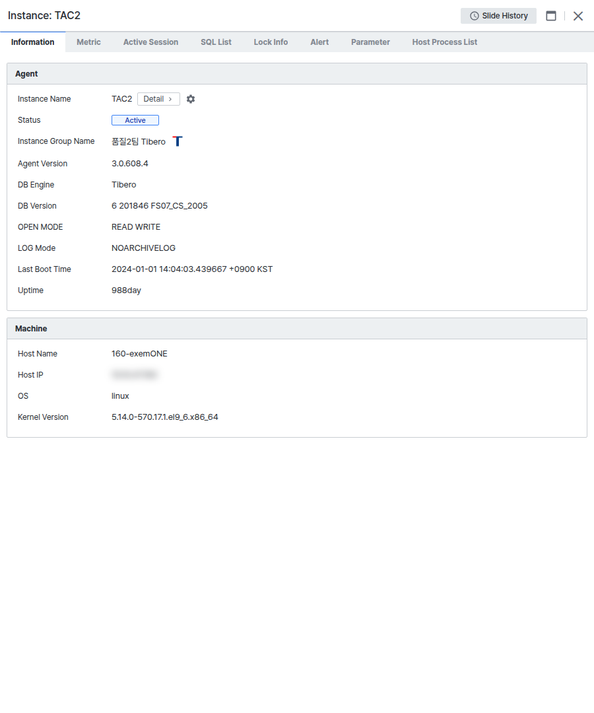Select the Last Boot Time timestamp value
Viewport: 594px width, 713px height.
click(x=192, y=269)
